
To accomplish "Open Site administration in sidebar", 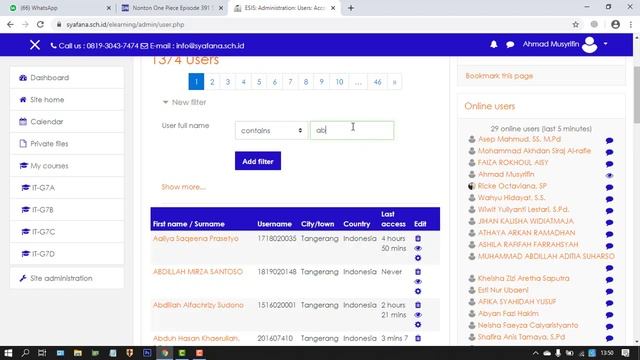I will [x=67, y=278].
